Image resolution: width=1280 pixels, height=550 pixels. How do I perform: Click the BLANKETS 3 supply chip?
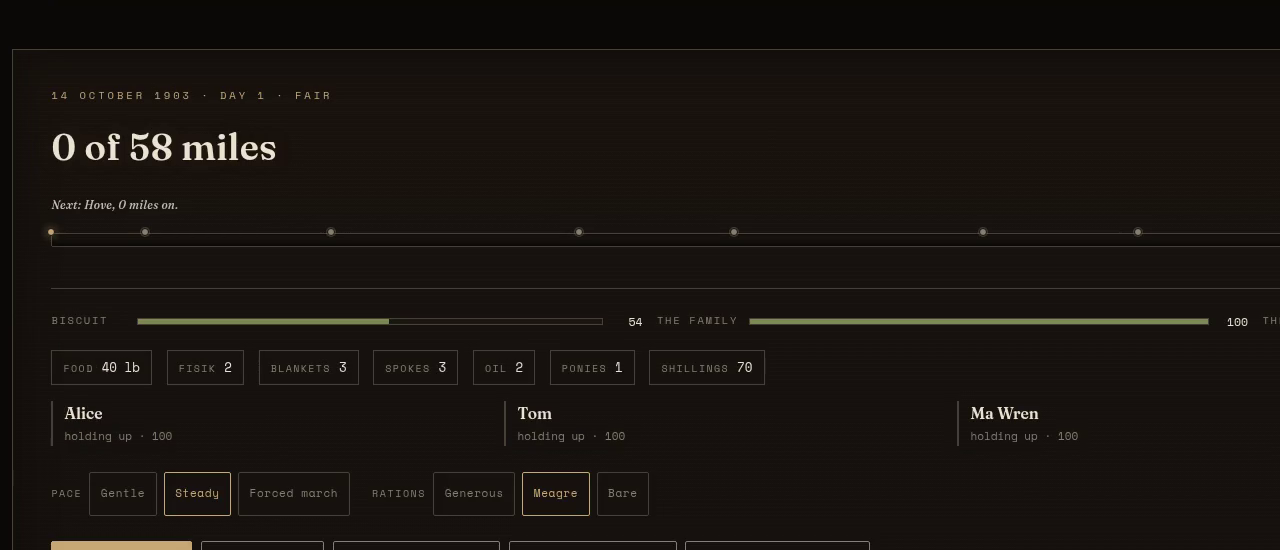point(309,368)
